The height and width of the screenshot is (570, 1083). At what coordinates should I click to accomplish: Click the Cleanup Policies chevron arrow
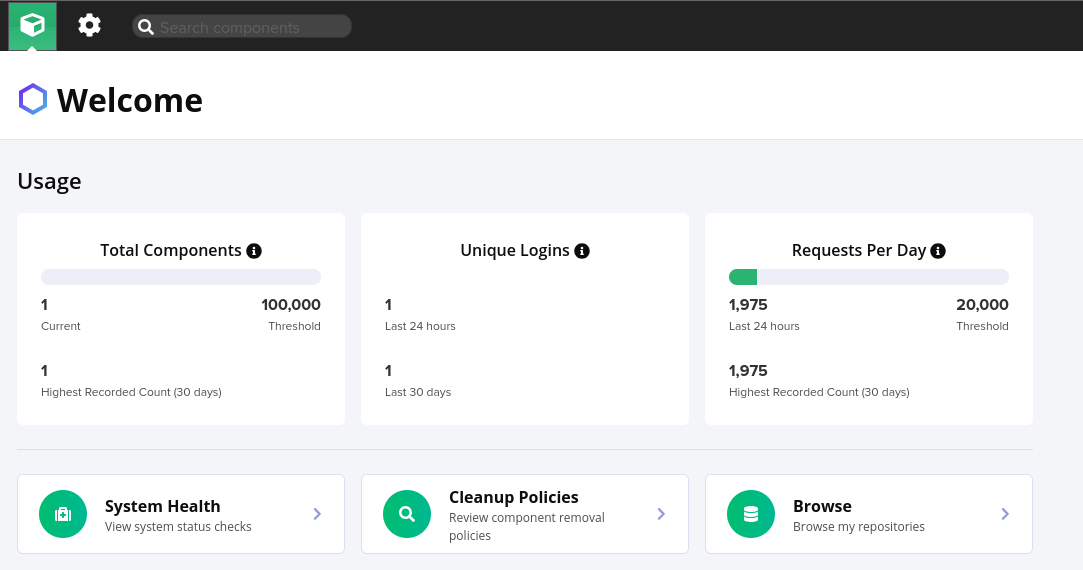pyautogui.click(x=661, y=514)
